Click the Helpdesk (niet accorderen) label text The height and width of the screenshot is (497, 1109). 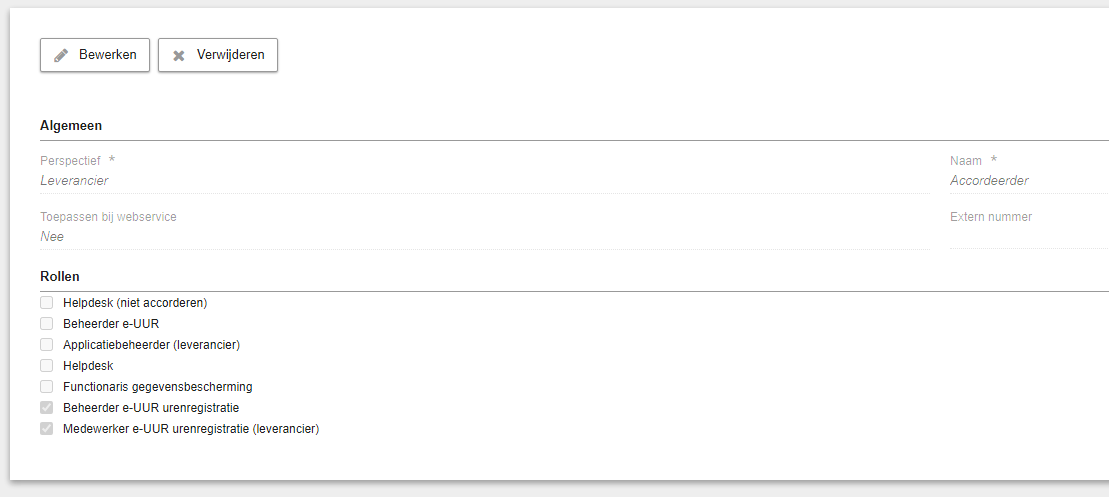coord(135,303)
